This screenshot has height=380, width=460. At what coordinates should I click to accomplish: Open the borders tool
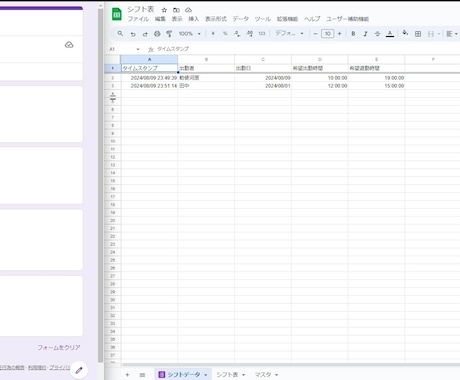point(418,34)
